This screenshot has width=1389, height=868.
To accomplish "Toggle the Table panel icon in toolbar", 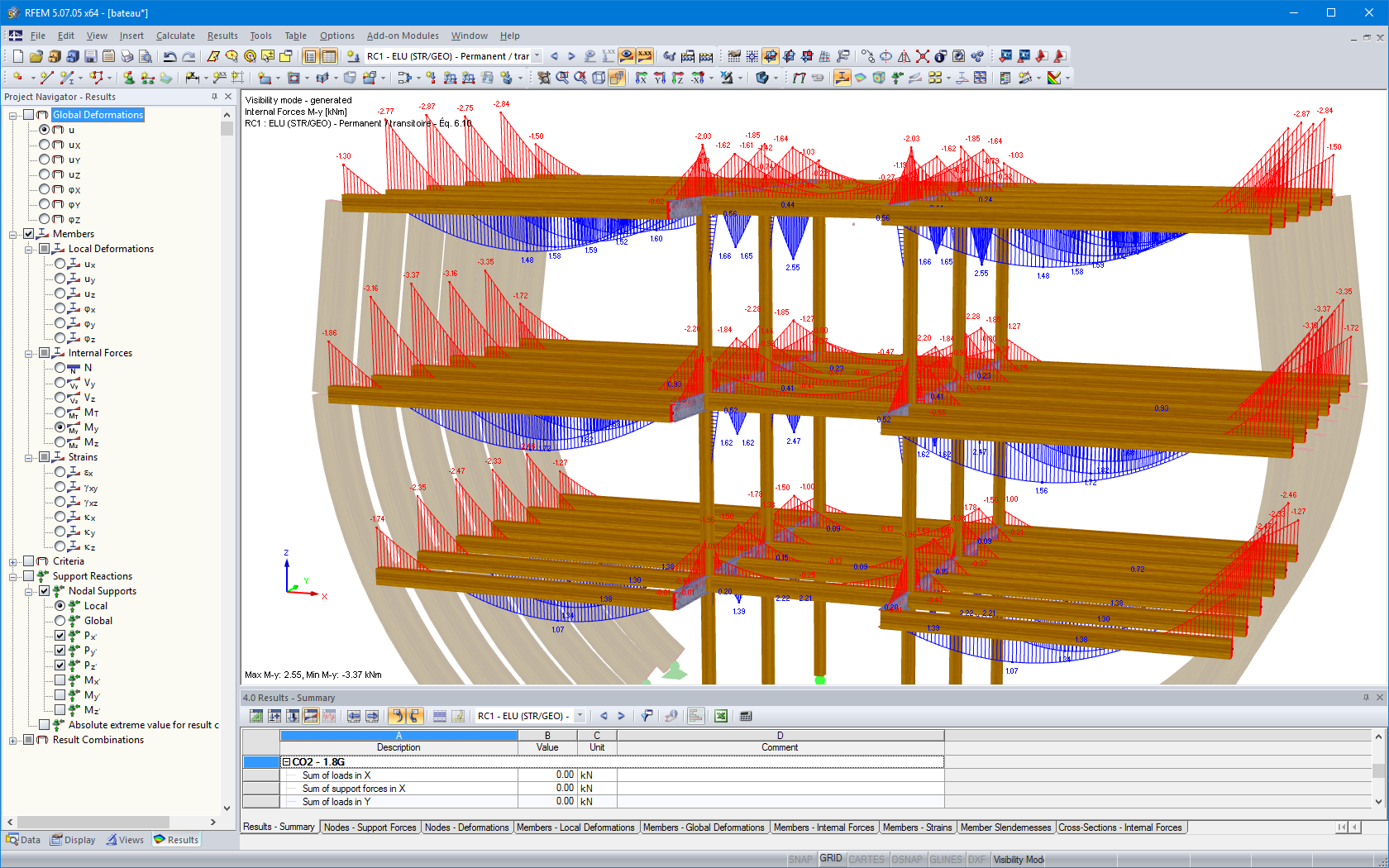I will pos(329,56).
